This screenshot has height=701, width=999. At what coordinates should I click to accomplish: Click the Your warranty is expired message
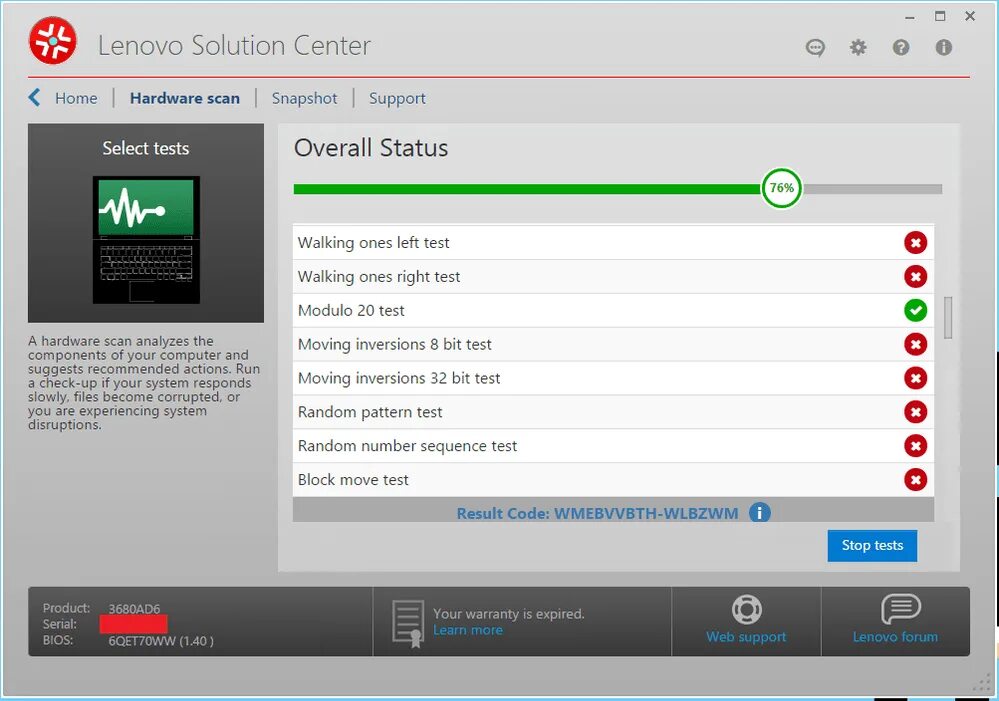[508, 614]
